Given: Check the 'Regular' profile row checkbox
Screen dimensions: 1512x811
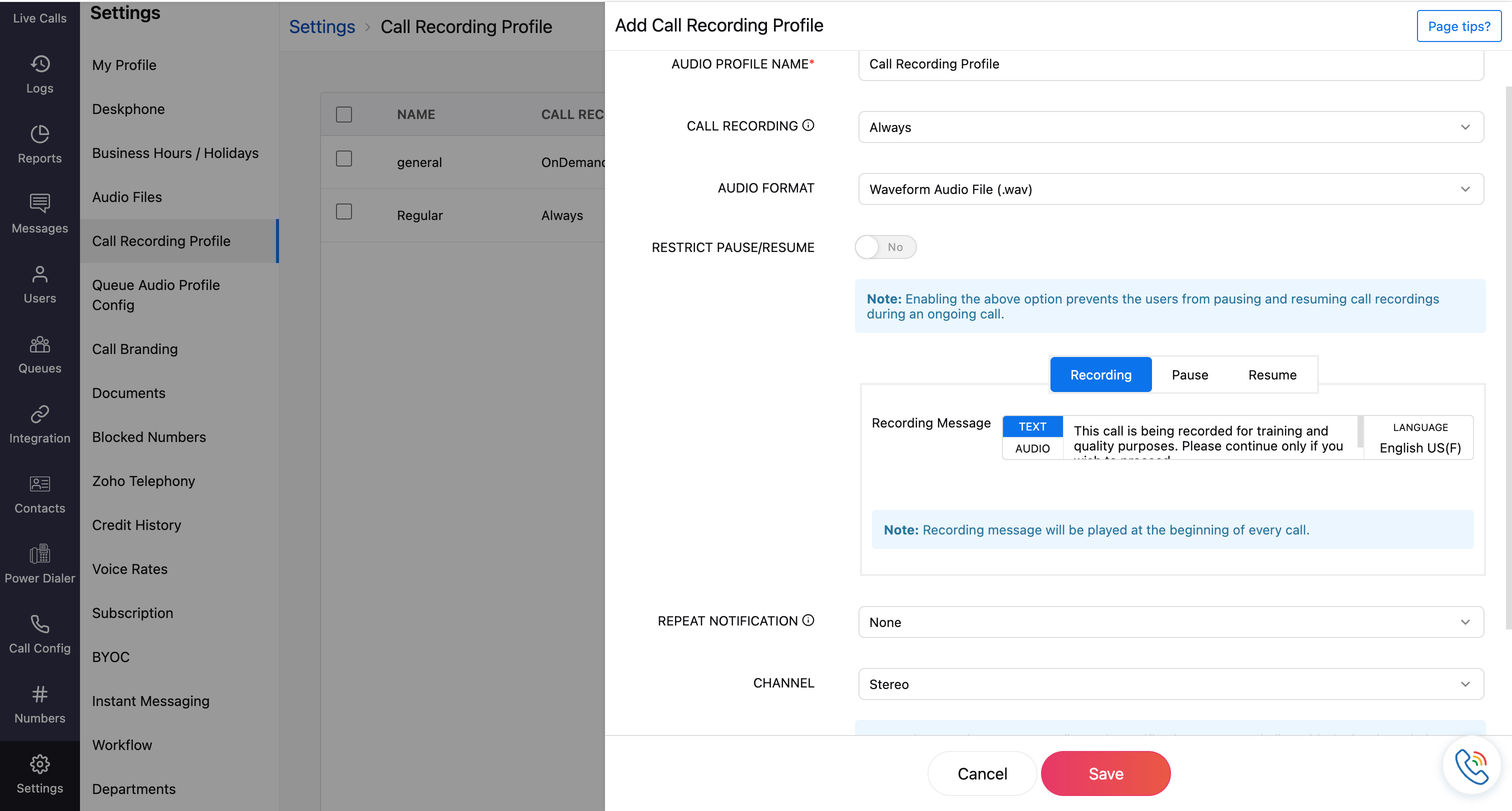Looking at the screenshot, I should (344, 212).
